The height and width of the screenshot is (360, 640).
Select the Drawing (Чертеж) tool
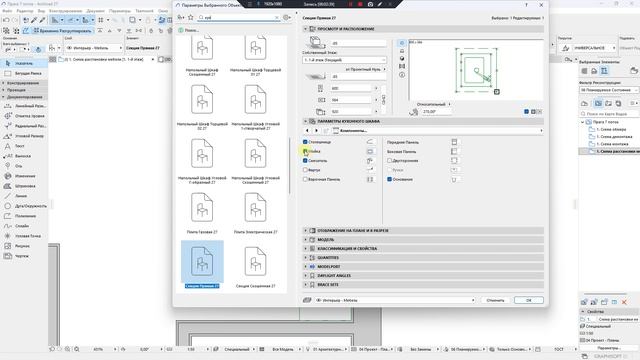(x=24, y=256)
